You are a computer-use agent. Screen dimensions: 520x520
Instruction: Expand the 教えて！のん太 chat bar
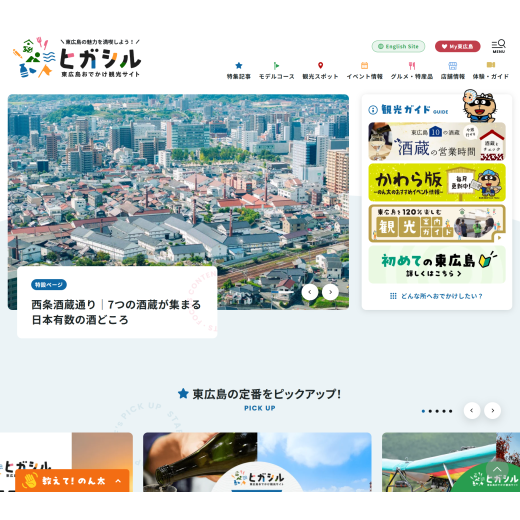coord(72,481)
